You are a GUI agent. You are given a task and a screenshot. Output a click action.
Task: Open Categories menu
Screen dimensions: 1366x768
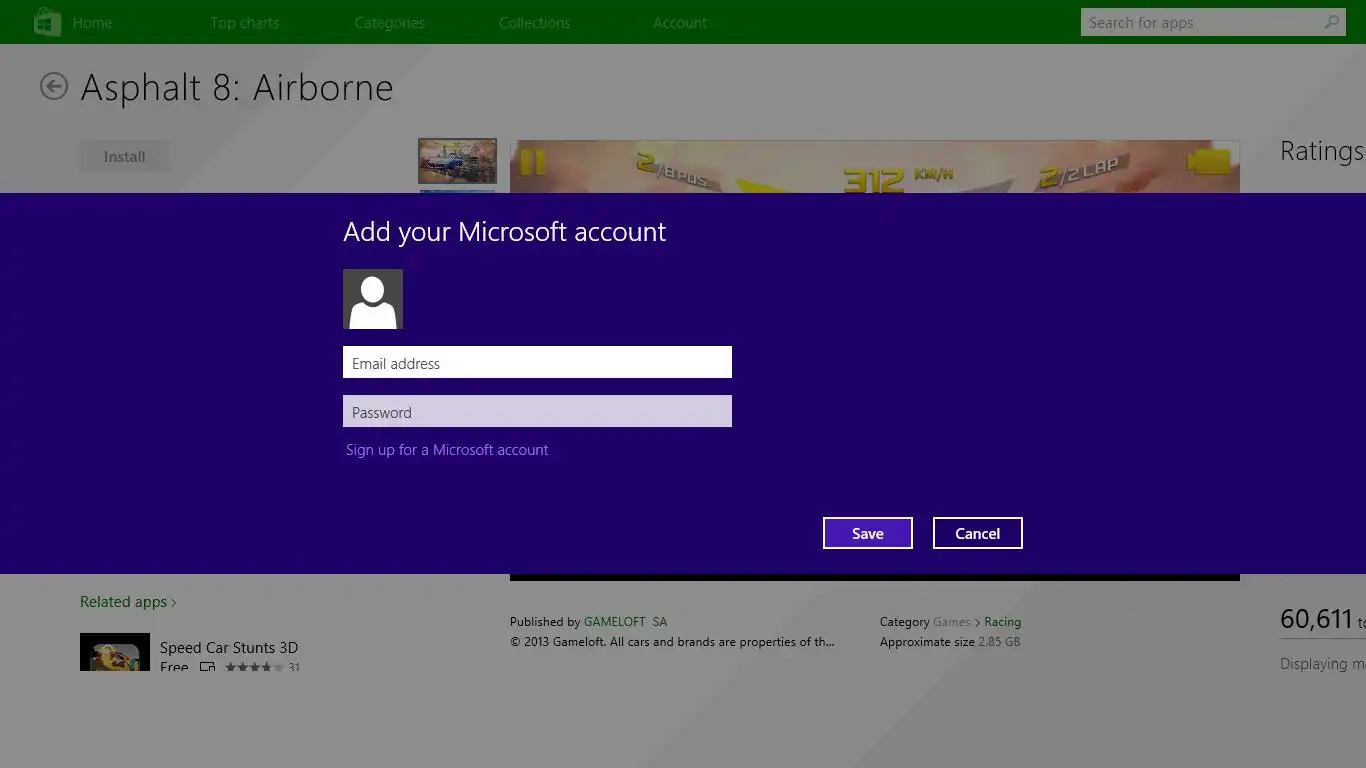click(x=389, y=22)
